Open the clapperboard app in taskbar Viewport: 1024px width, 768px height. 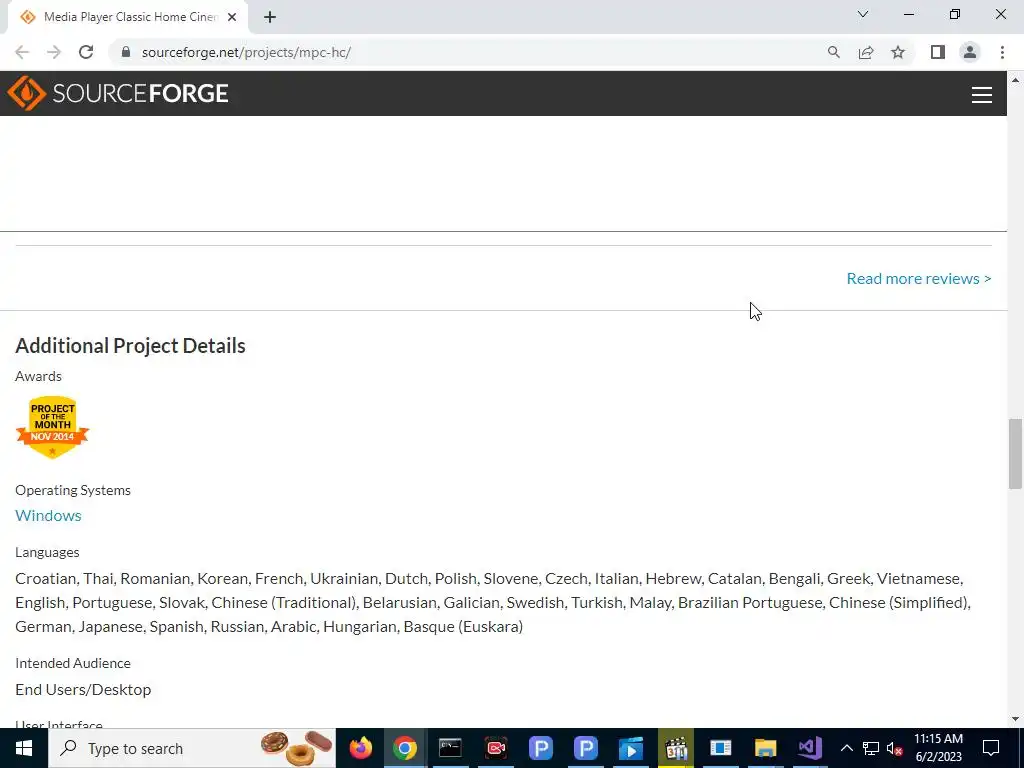(676, 748)
